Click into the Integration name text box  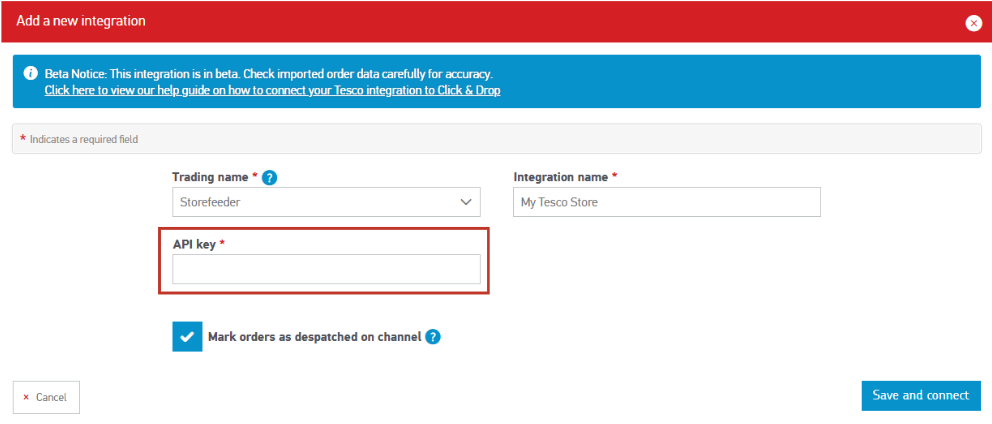pos(666,202)
